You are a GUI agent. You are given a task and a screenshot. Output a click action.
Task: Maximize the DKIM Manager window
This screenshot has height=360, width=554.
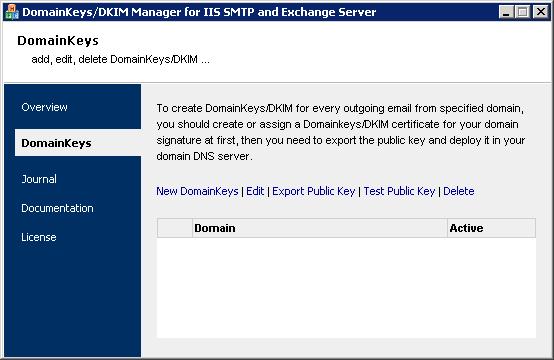point(523,12)
